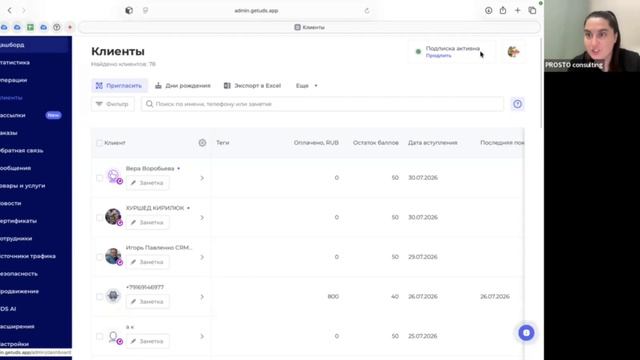Click the 800 paid amount cell
Image resolution: width=640 pixels, height=360 pixels.
pos(333,297)
